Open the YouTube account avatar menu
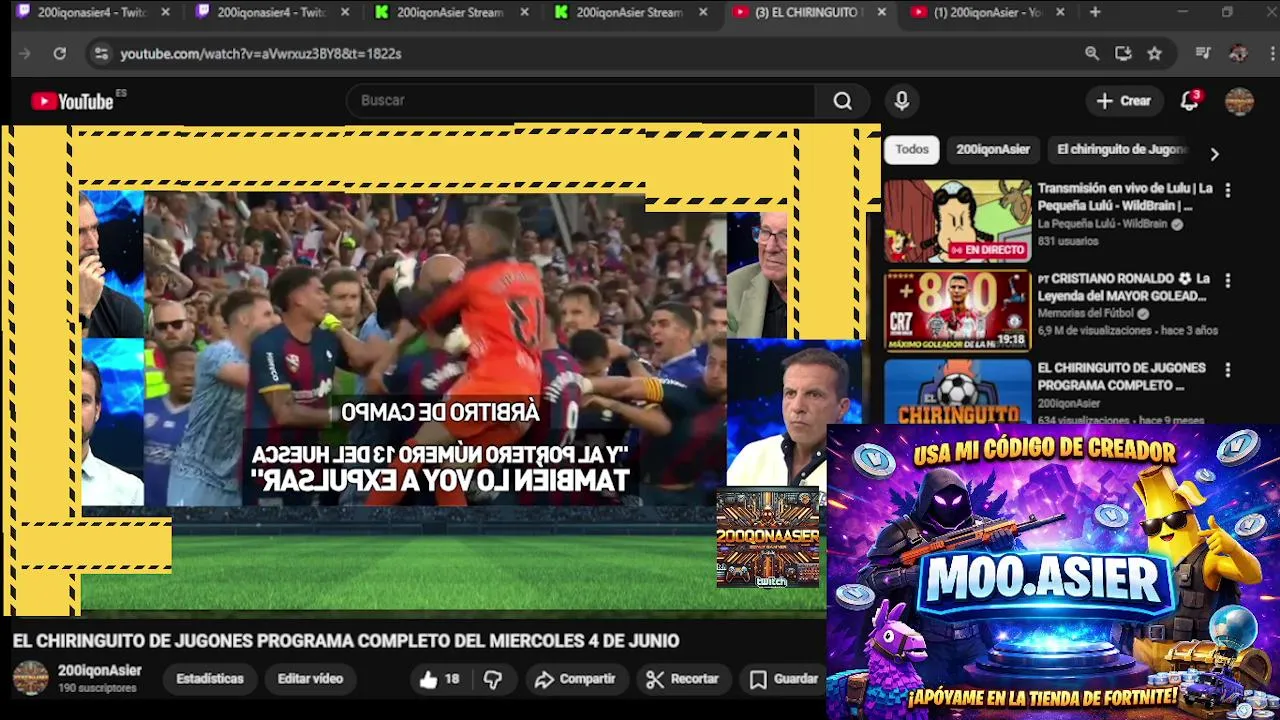Screen dimensions: 1280x720 click(x=1239, y=101)
